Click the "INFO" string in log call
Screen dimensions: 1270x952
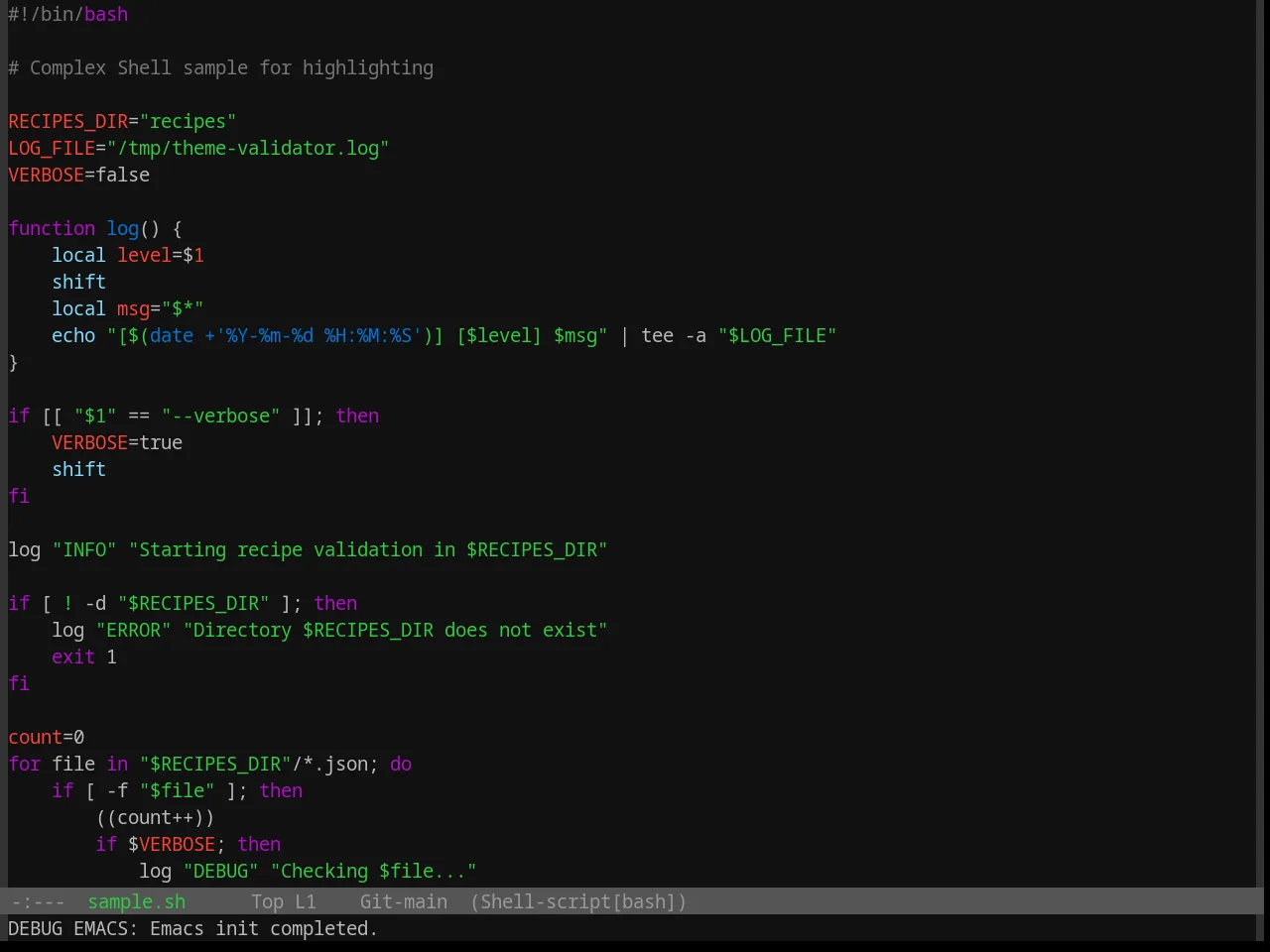click(84, 549)
